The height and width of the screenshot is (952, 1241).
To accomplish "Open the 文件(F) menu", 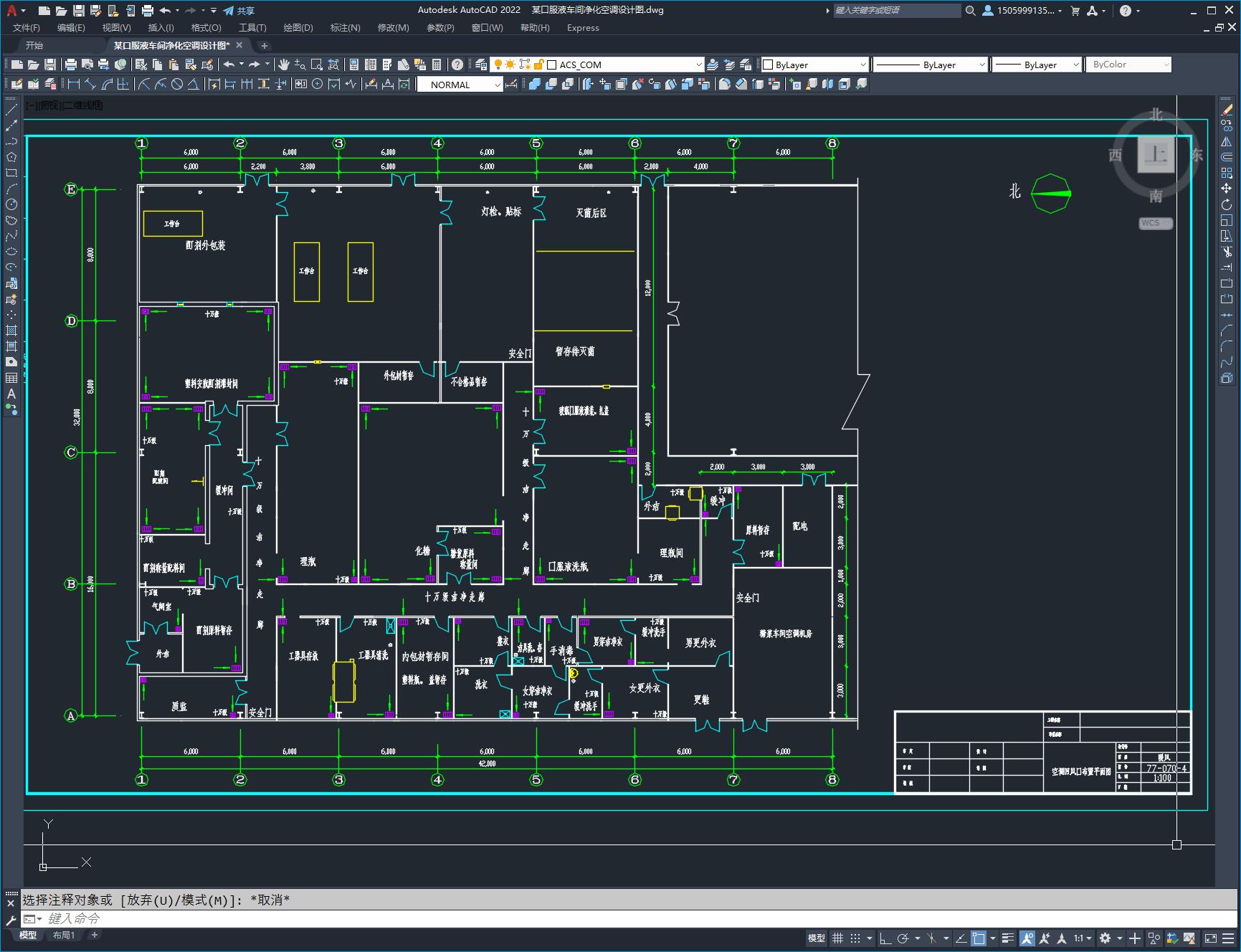I will 27,28.
